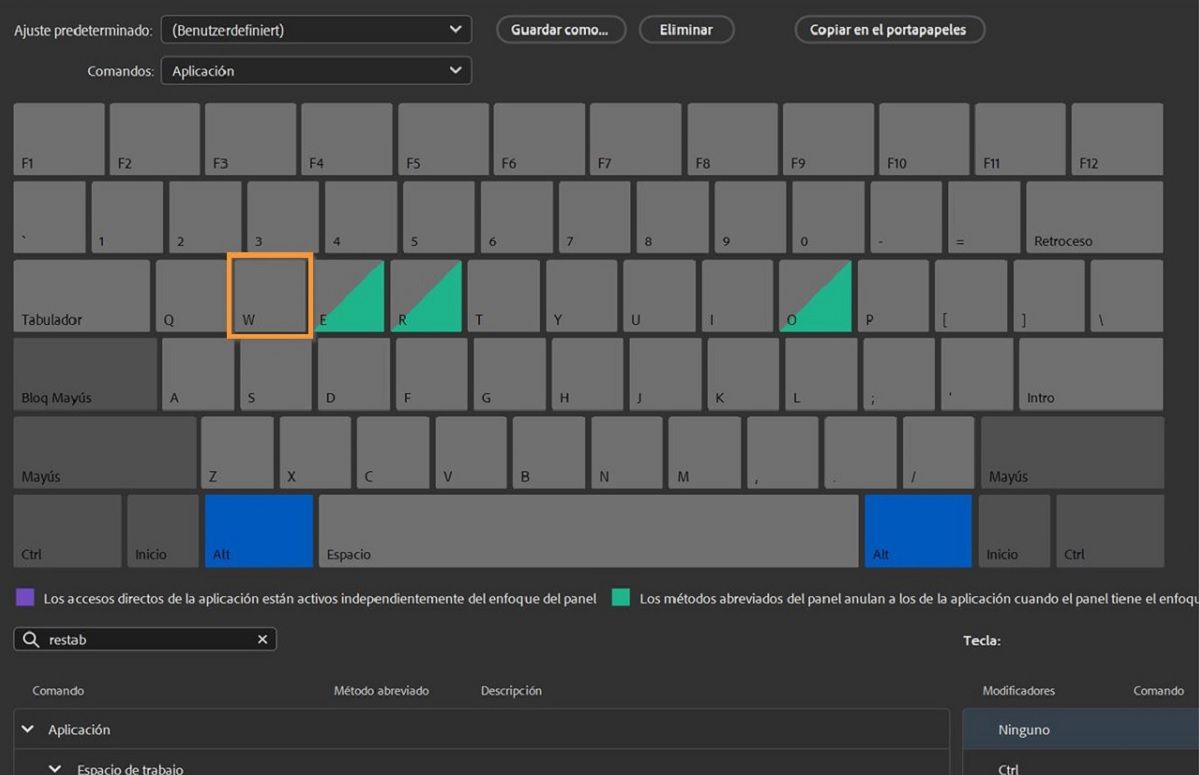Click the F12 key

tap(1117, 139)
